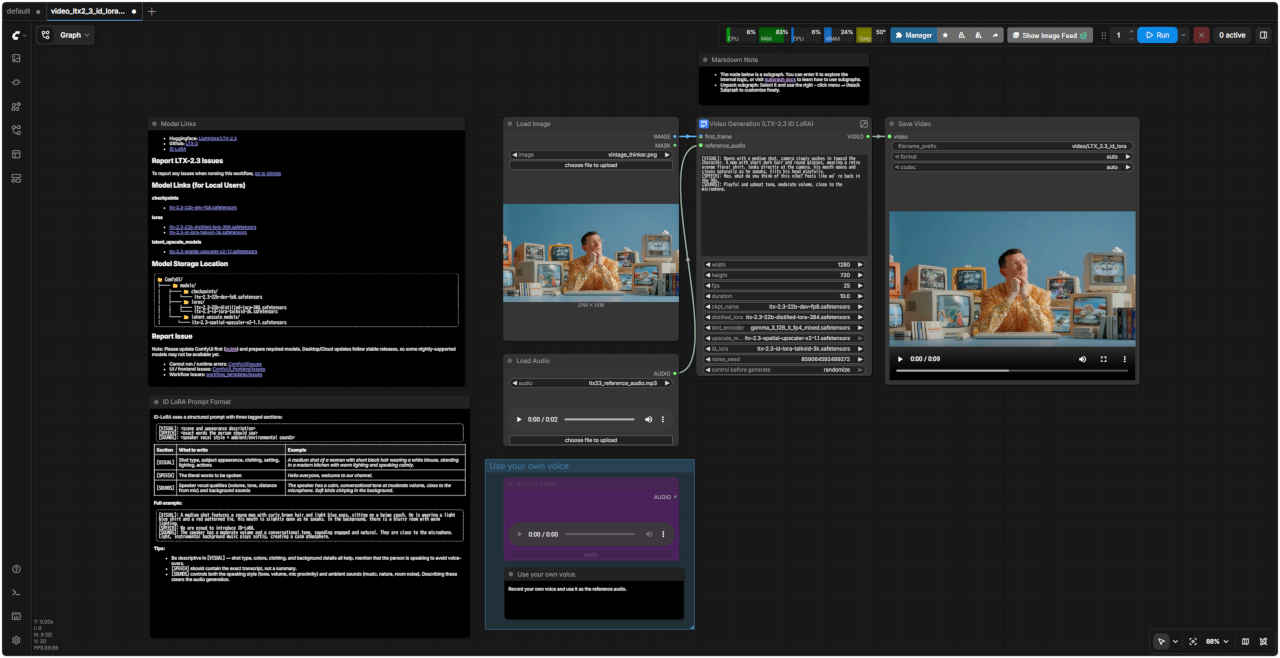Open the node library sidebar icon
This screenshot has width=1280, height=658.
click(16, 82)
